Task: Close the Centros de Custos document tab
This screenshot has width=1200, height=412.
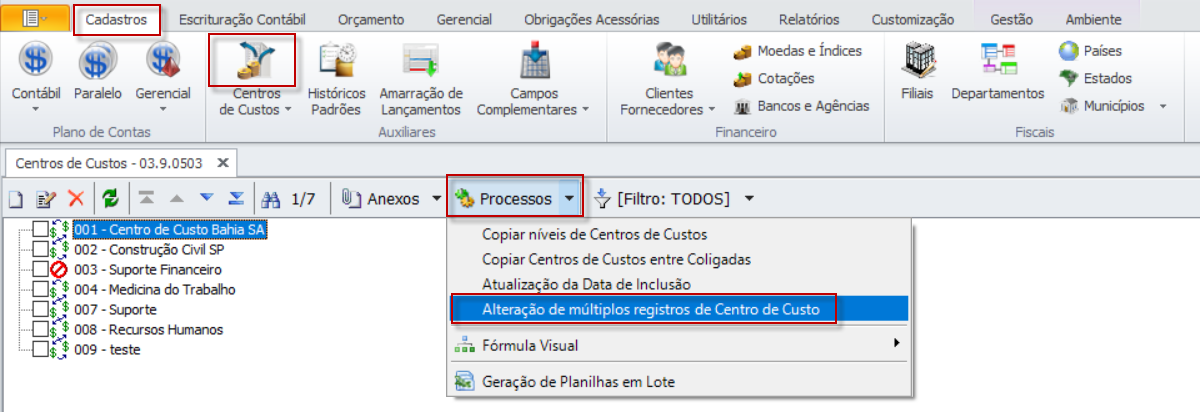Action: coord(224,161)
